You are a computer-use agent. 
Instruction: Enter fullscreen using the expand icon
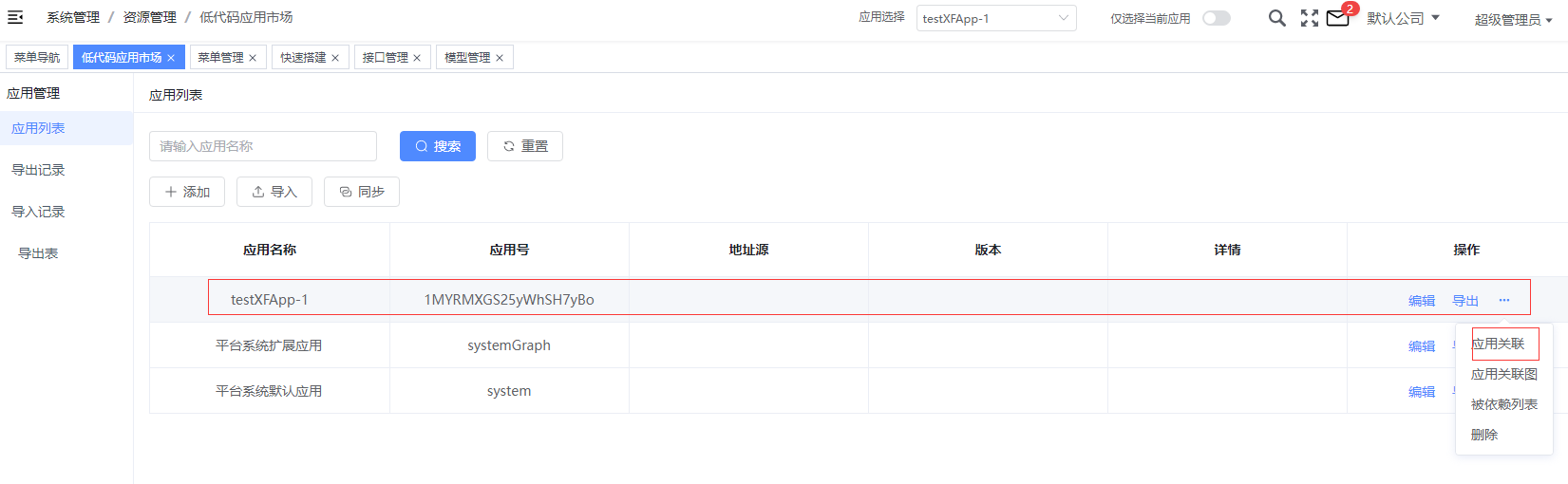[1310, 18]
